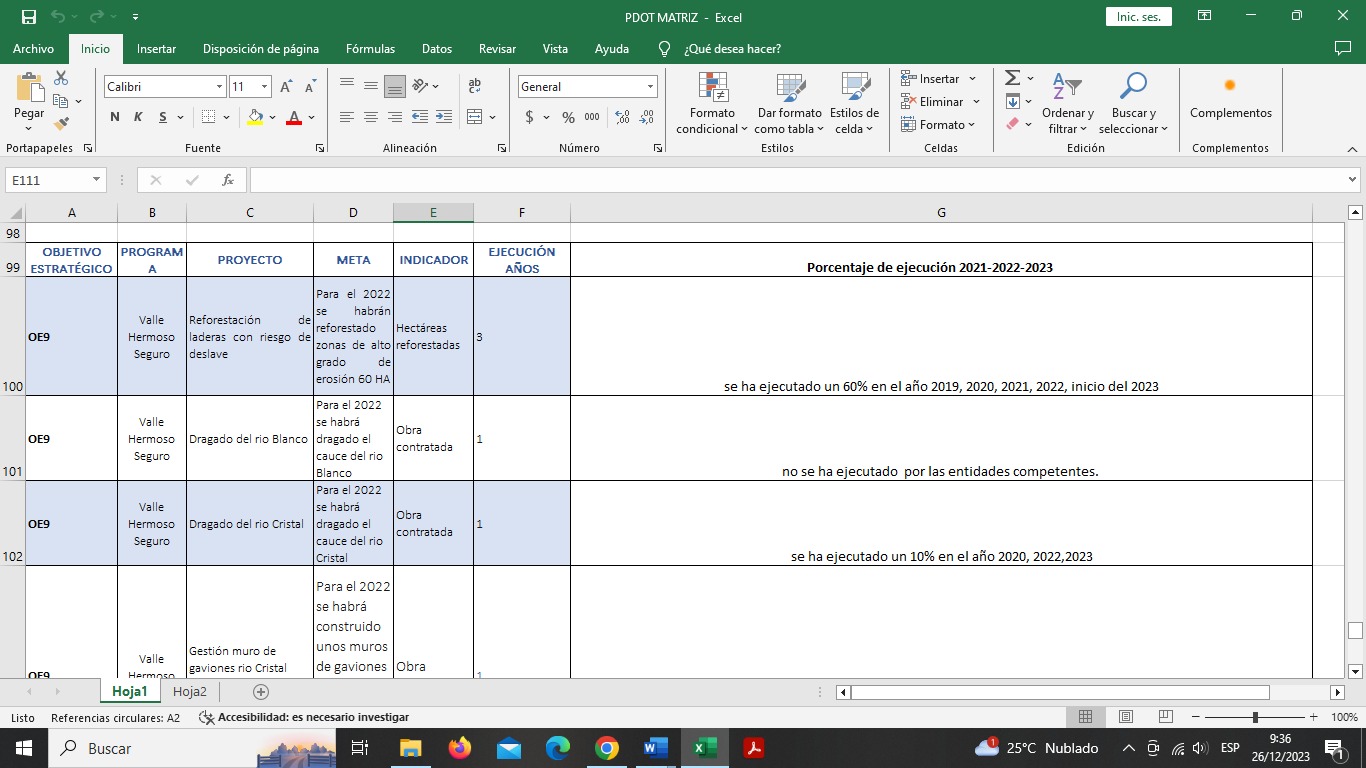Click the AutoSum sigma icon
1366x768 pixels.
(x=1012, y=78)
